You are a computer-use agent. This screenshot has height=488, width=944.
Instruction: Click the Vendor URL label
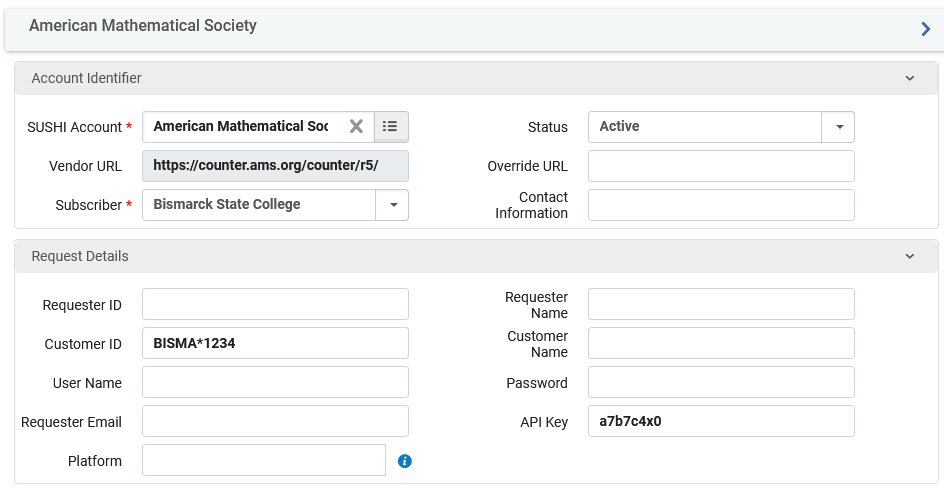[x=85, y=167]
